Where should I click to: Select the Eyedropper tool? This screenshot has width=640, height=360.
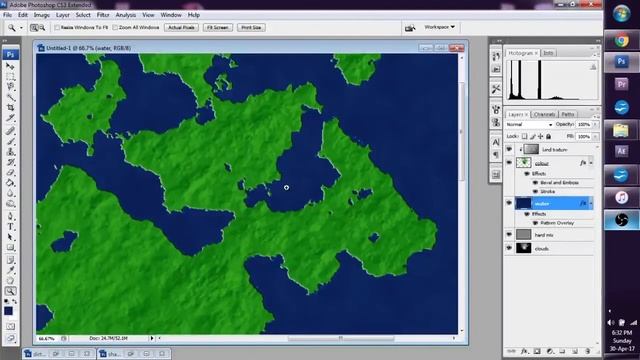(10, 270)
